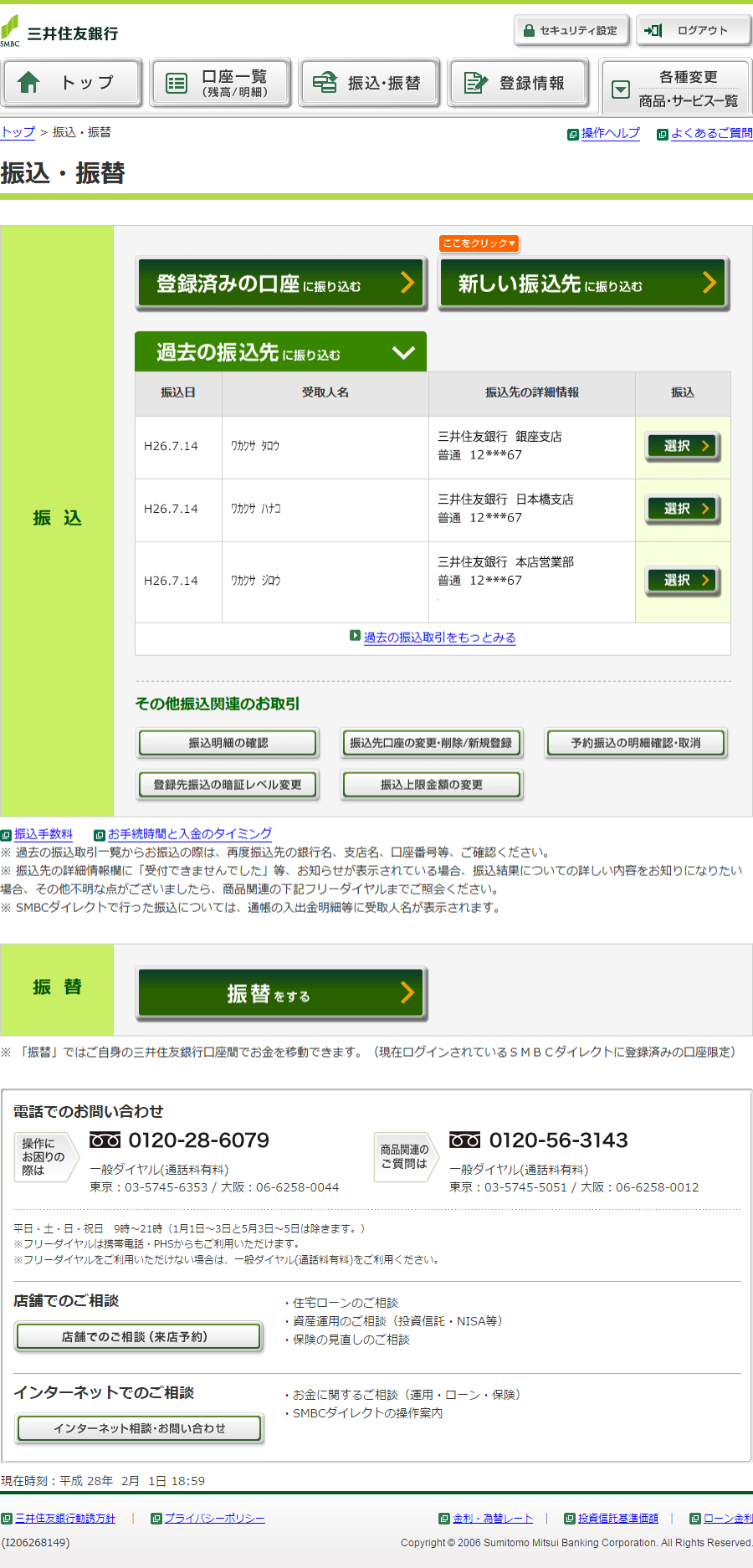753x1568 pixels.
Task: Collapse the 過去の振込先に振り込む section
Action: [280, 351]
